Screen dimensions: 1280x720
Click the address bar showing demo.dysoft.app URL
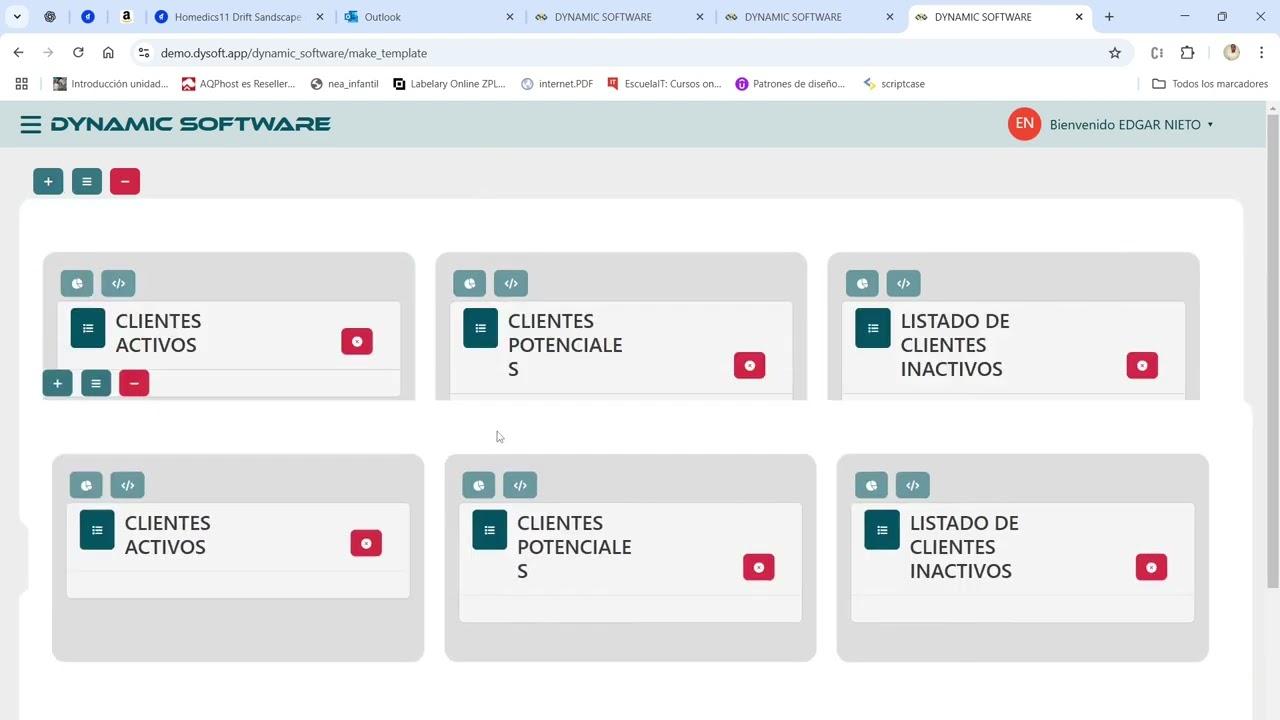pyautogui.click(x=630, y=53)
